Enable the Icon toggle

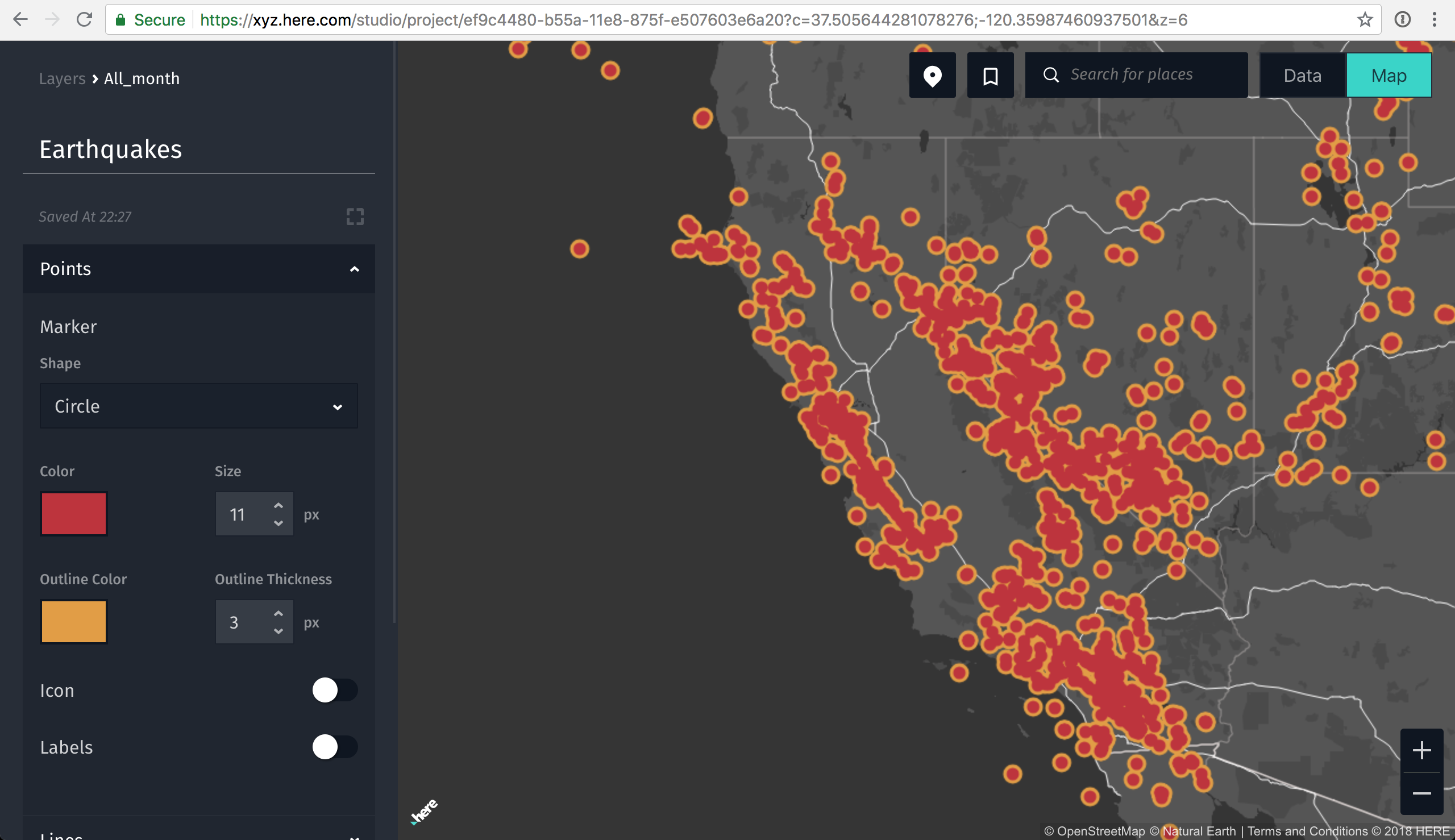click(334, 690)
